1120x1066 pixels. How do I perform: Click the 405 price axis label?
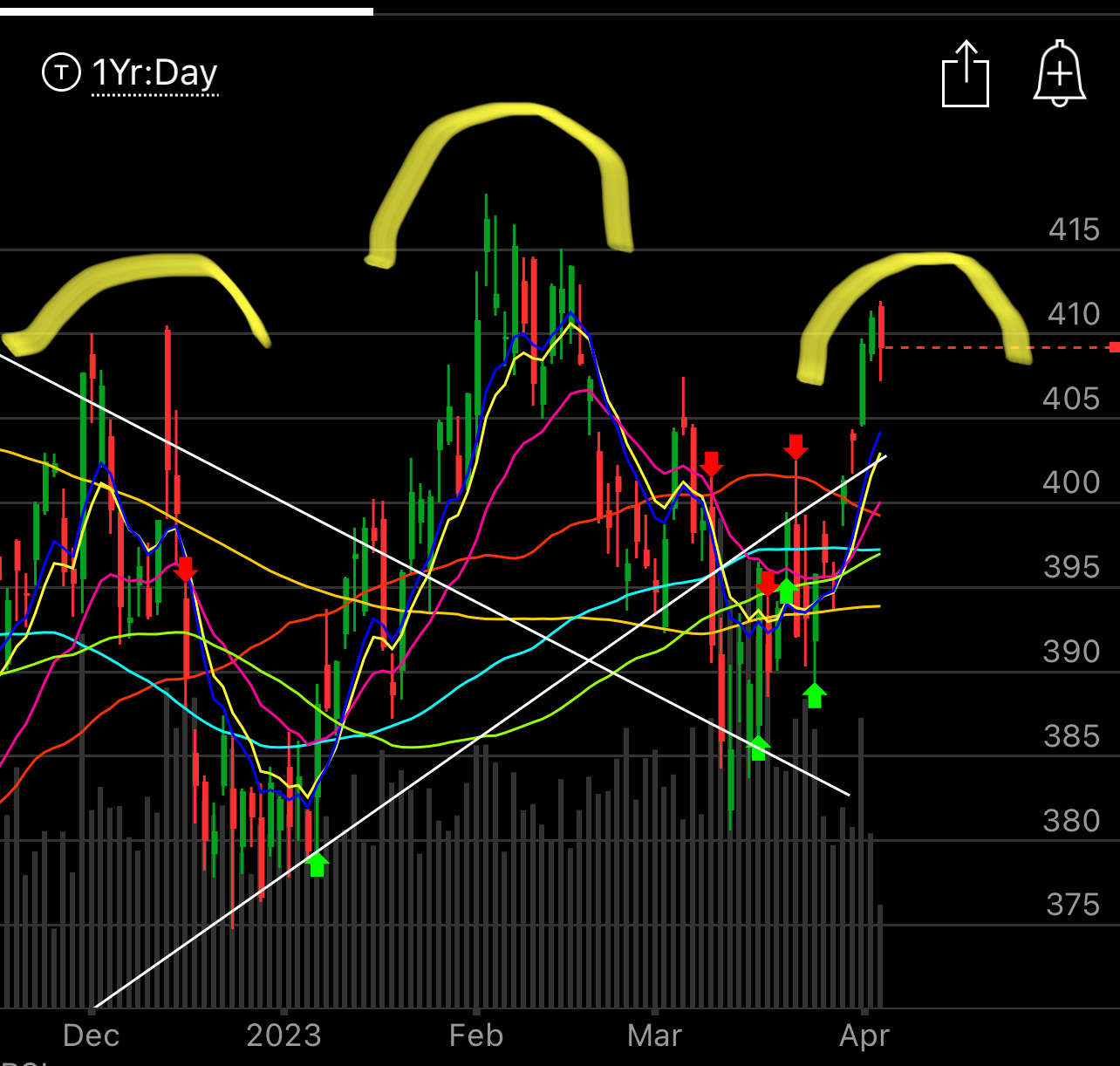[x=1071, y=399]
